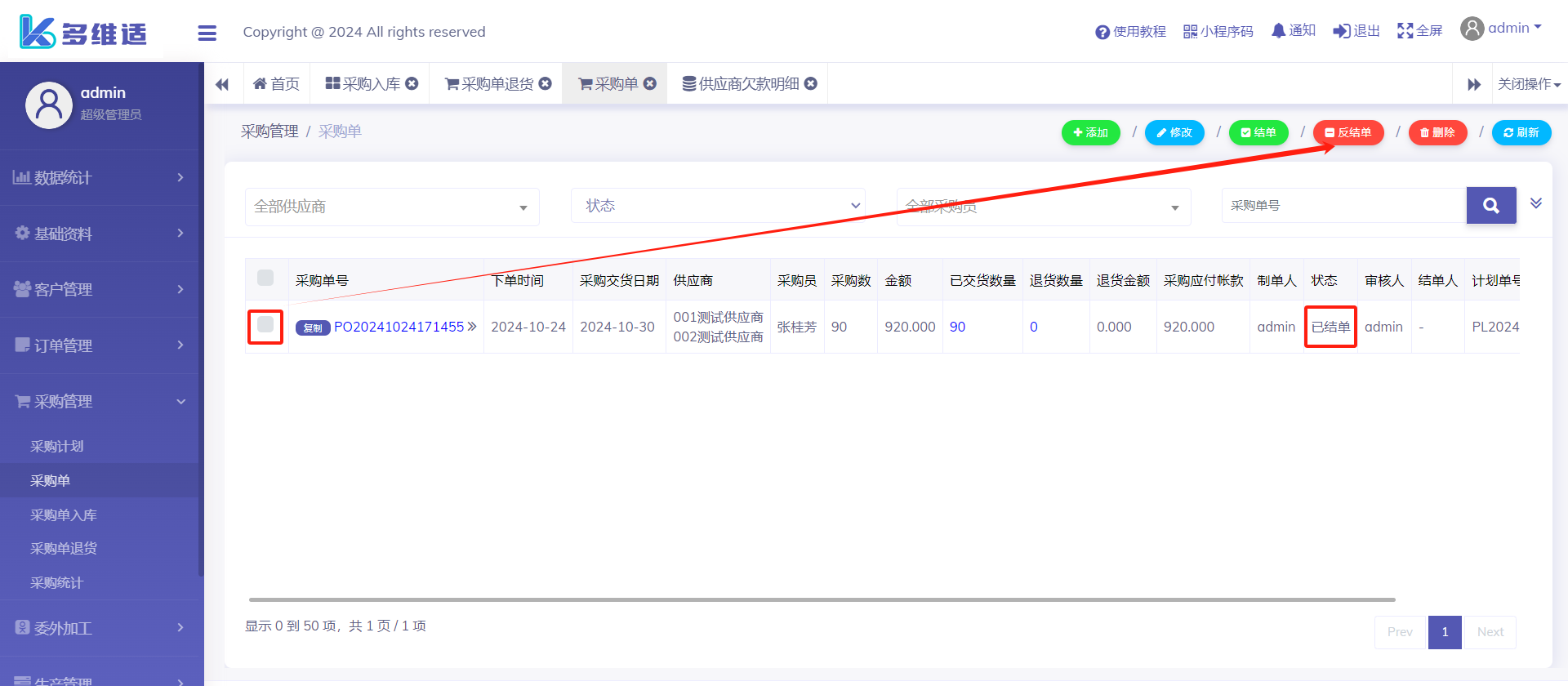1568x686 pixels.
Task: Select the checkbox for order PO20241024171455
Action: point(265,325)
